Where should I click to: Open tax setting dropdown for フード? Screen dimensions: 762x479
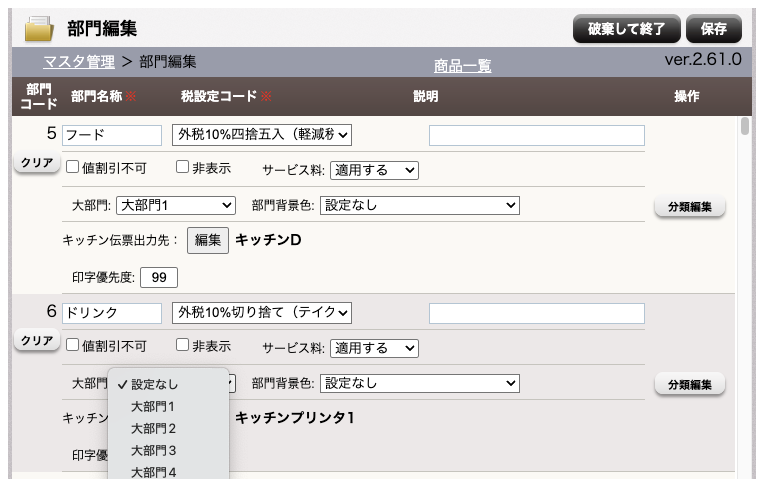262,135
